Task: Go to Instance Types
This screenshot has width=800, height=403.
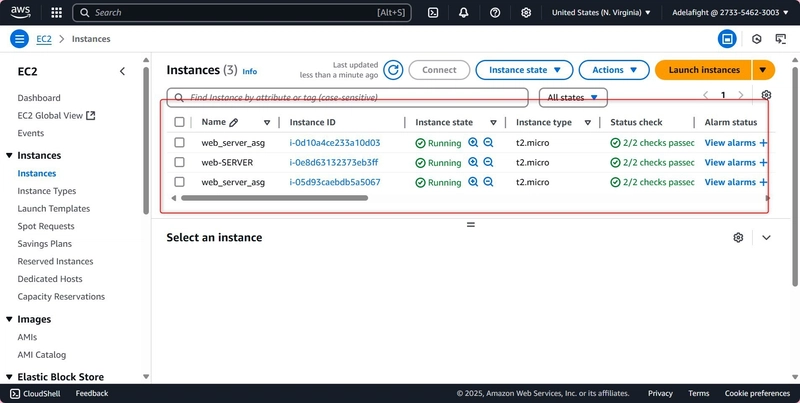Action: point(46,191)
